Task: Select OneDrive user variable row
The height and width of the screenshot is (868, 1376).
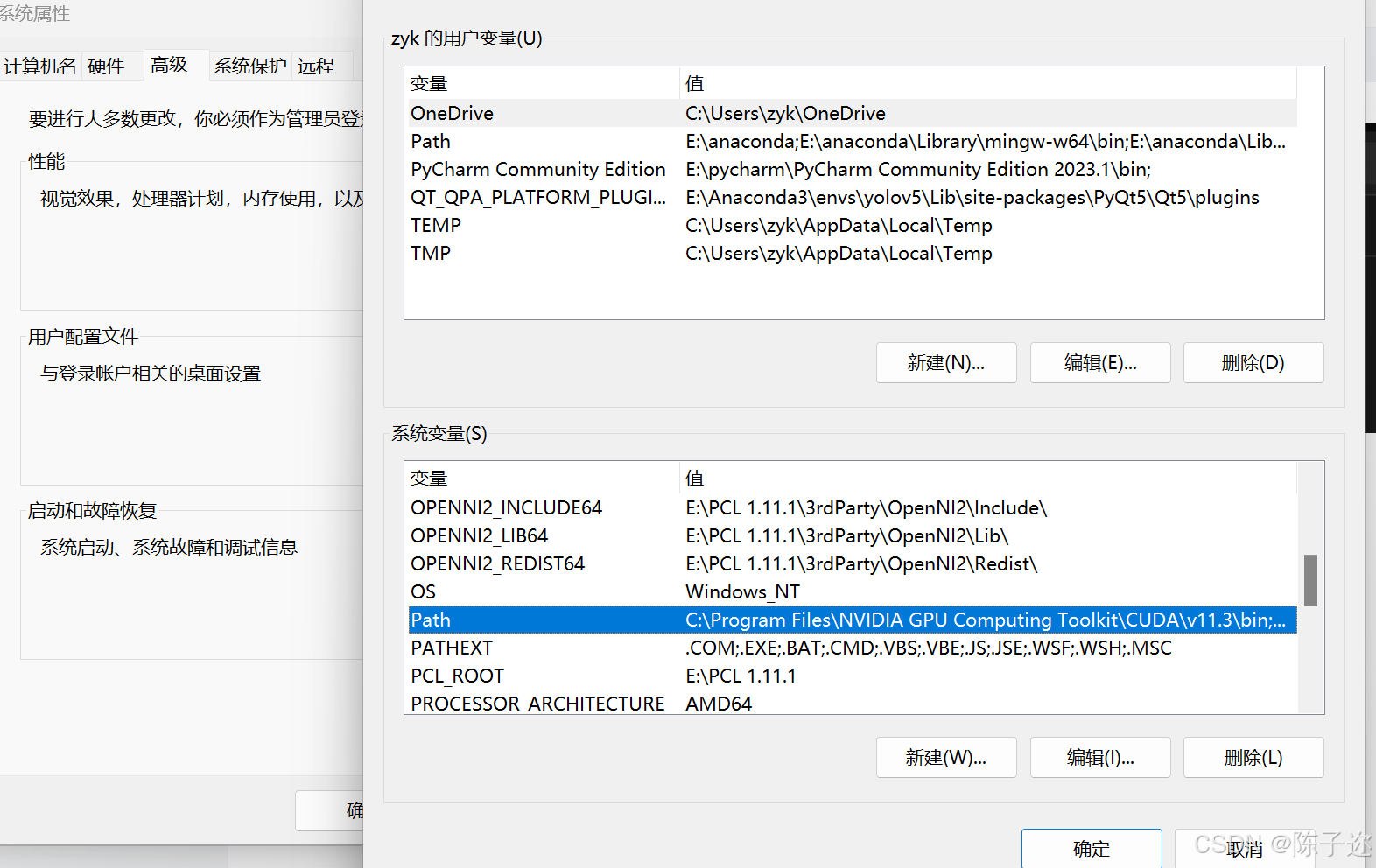Action: (x=853, y=113)
